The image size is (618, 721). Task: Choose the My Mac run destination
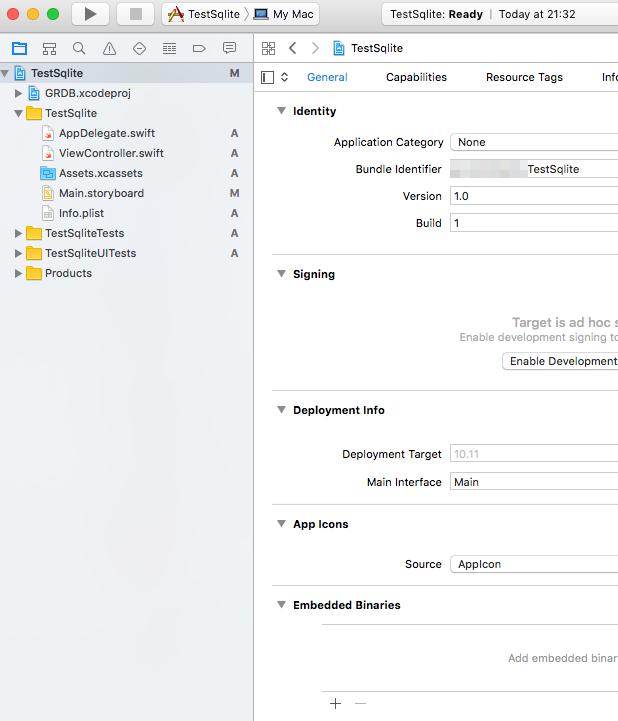pyautogui.click(x=284, y=14)
